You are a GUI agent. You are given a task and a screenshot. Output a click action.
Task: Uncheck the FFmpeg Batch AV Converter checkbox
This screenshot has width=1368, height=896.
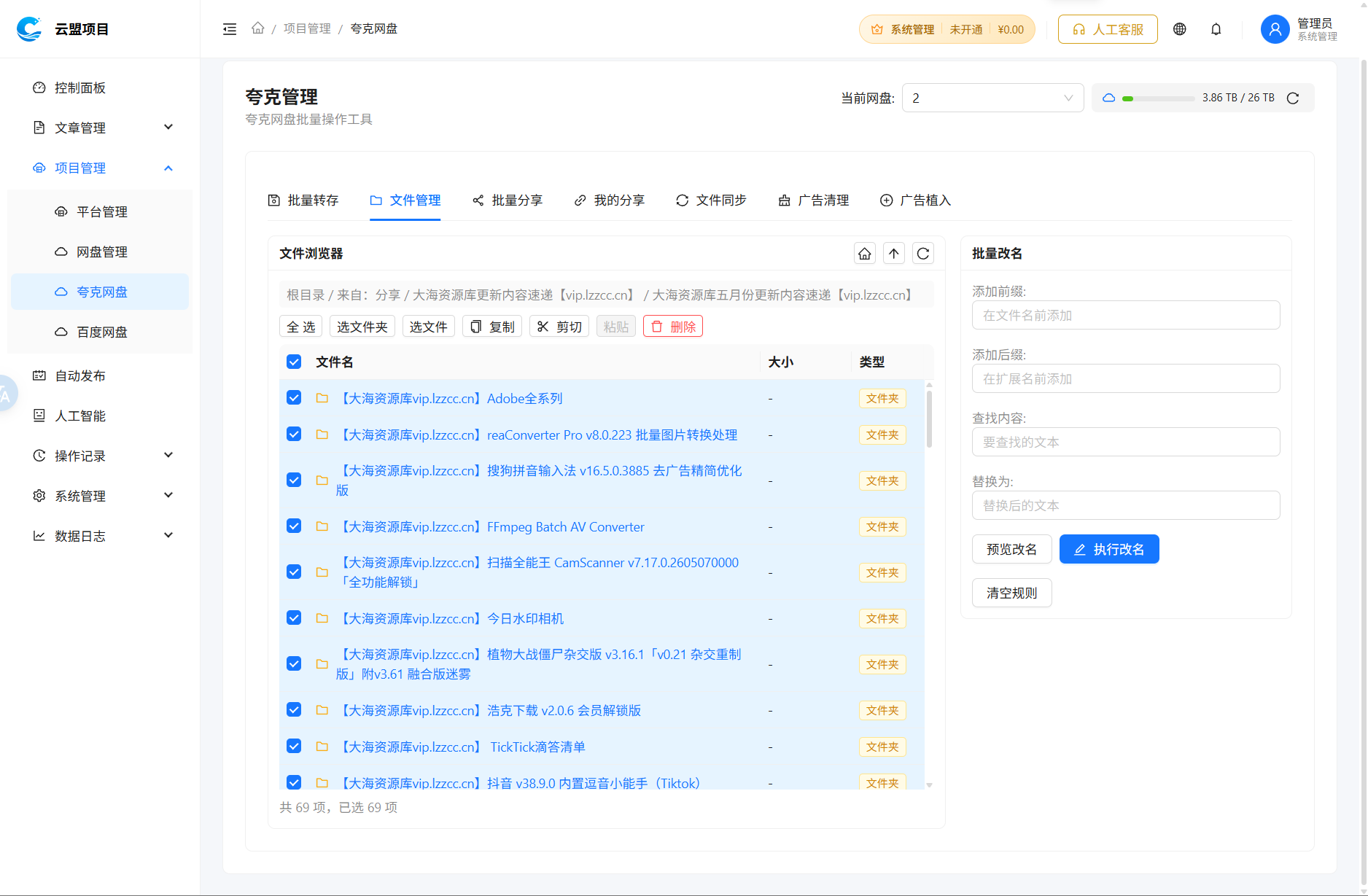294,526
